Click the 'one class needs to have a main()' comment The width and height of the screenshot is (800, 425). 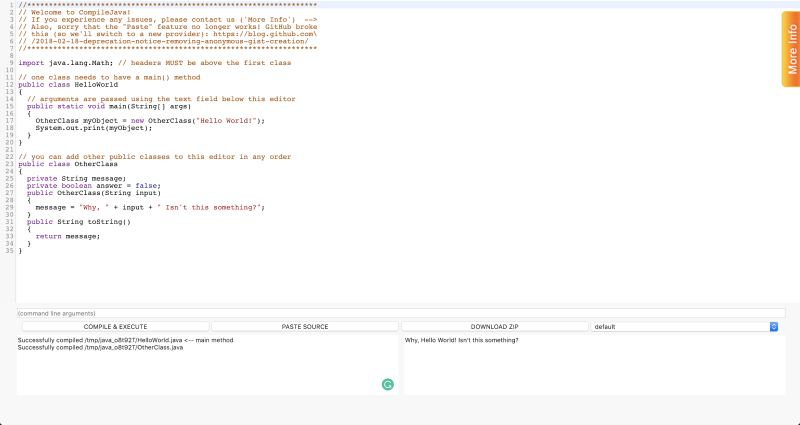coord(109,78)
